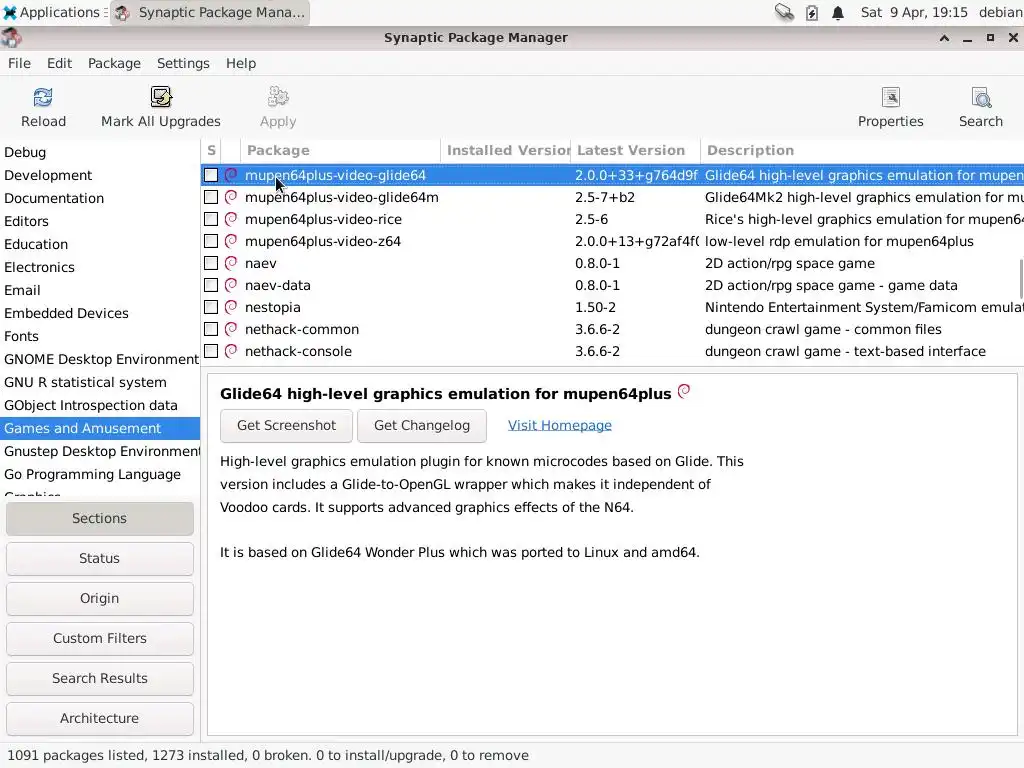Sort by the S status column header
This screenshot has width=1024, height=768.
[211, 150]
